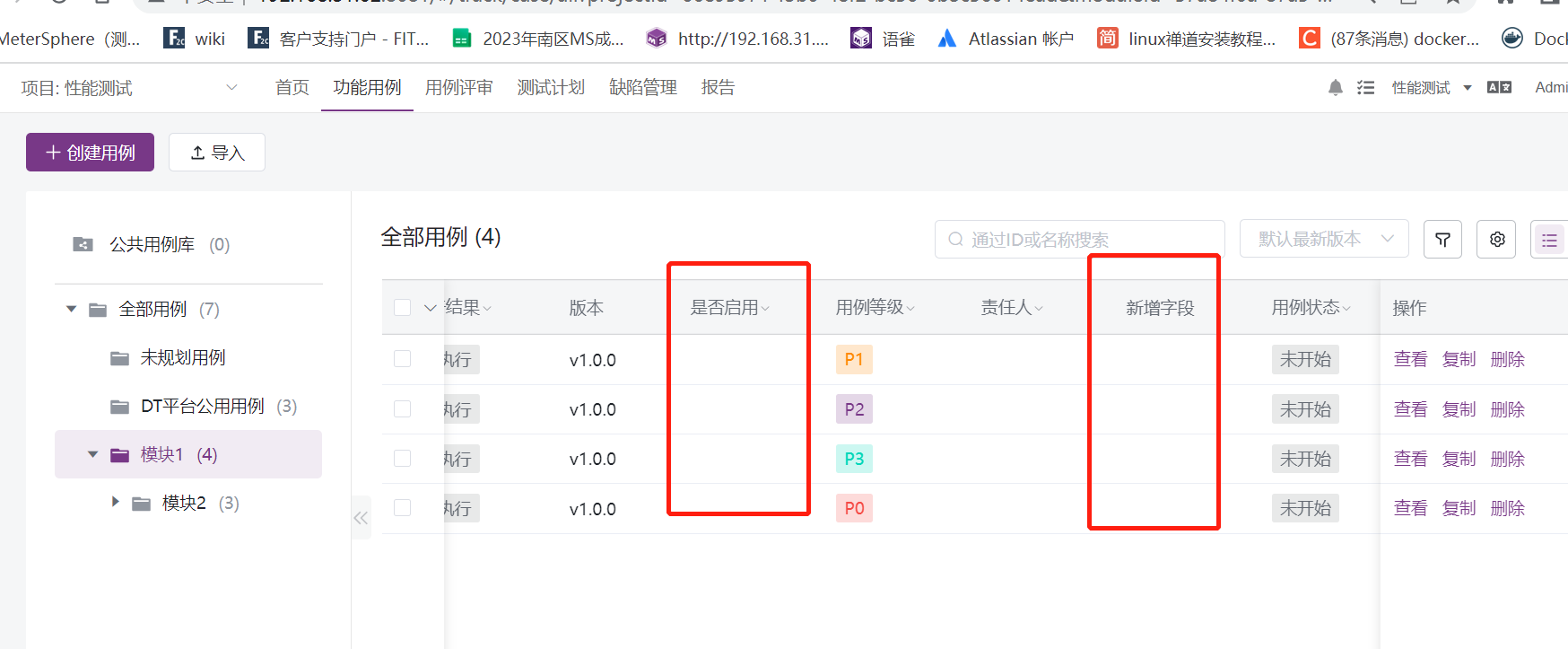Check the P3 case row checkbox

[x=403, y=458]
